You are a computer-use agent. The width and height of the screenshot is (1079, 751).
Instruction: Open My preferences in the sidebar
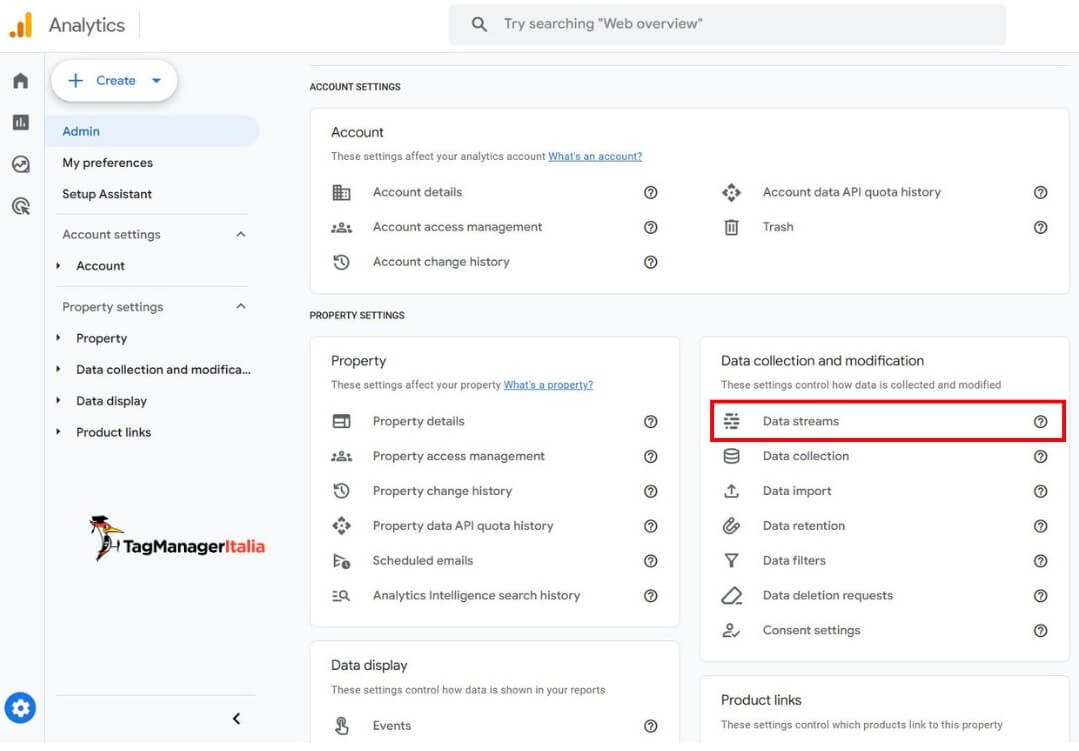click(x=107, y=162)
